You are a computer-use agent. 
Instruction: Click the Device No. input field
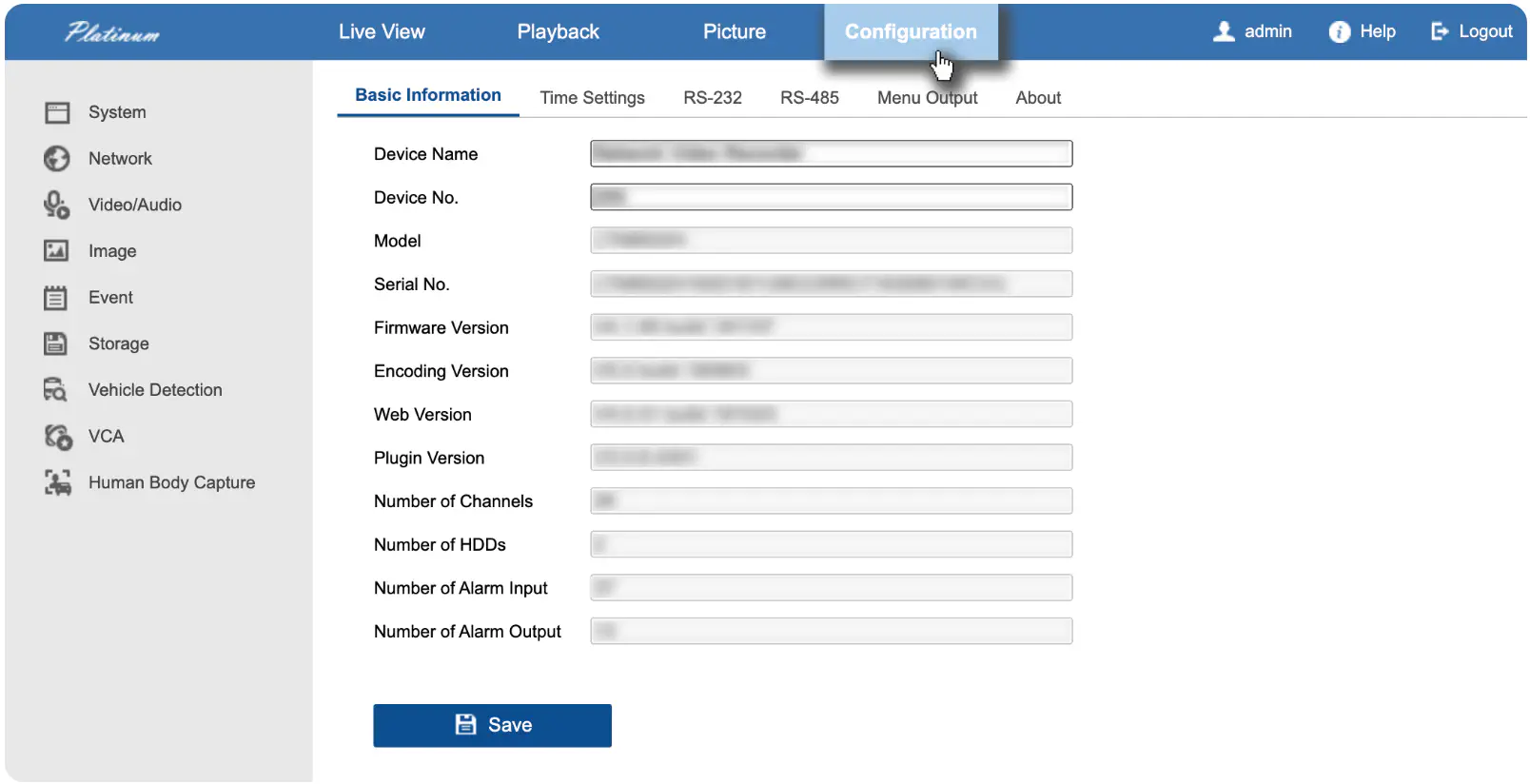click(x=832, y=198)
